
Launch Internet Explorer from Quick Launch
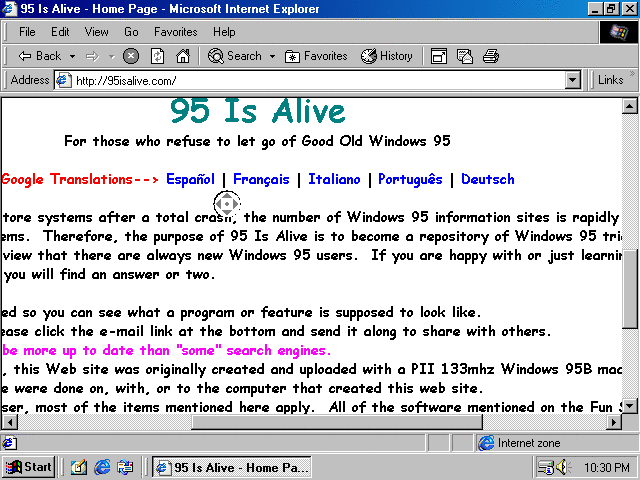pos(102,467)
